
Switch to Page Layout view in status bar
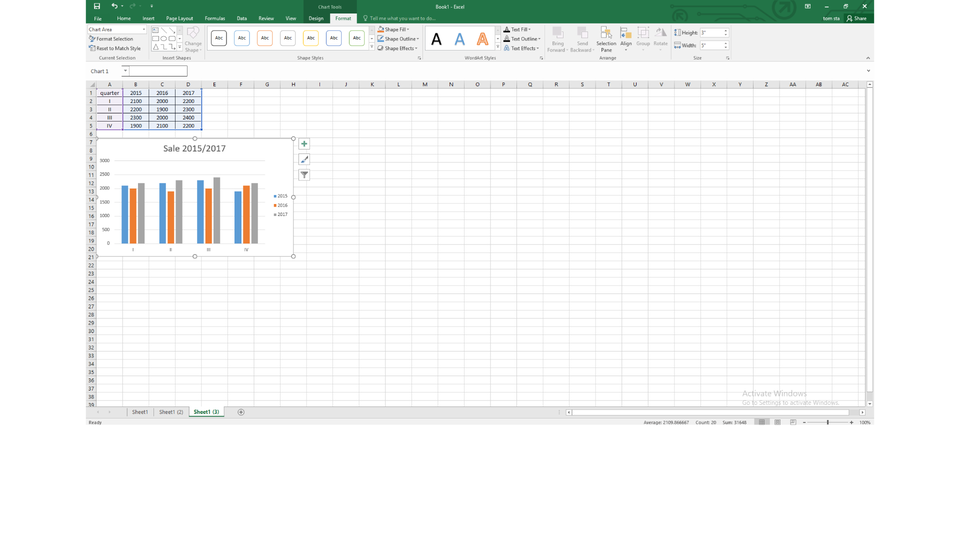click(x=777, y=422)
